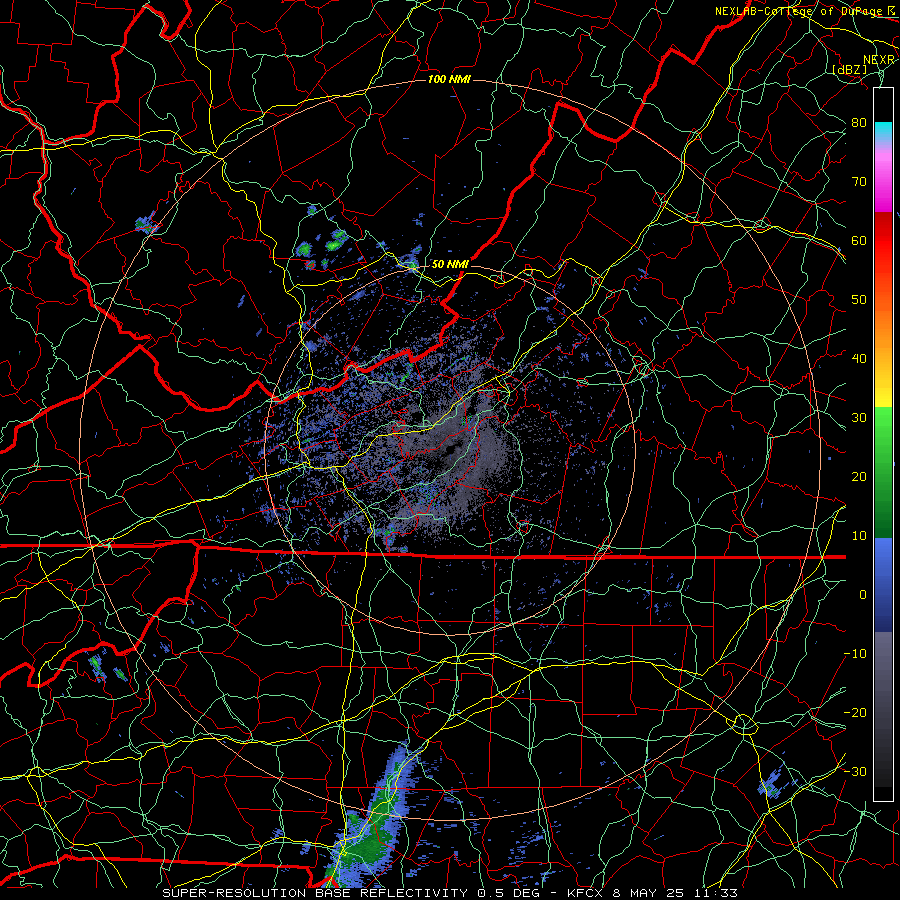Click the 100 NMI range ring label
This screenshot has width=900, height=900.
(449, 79)
